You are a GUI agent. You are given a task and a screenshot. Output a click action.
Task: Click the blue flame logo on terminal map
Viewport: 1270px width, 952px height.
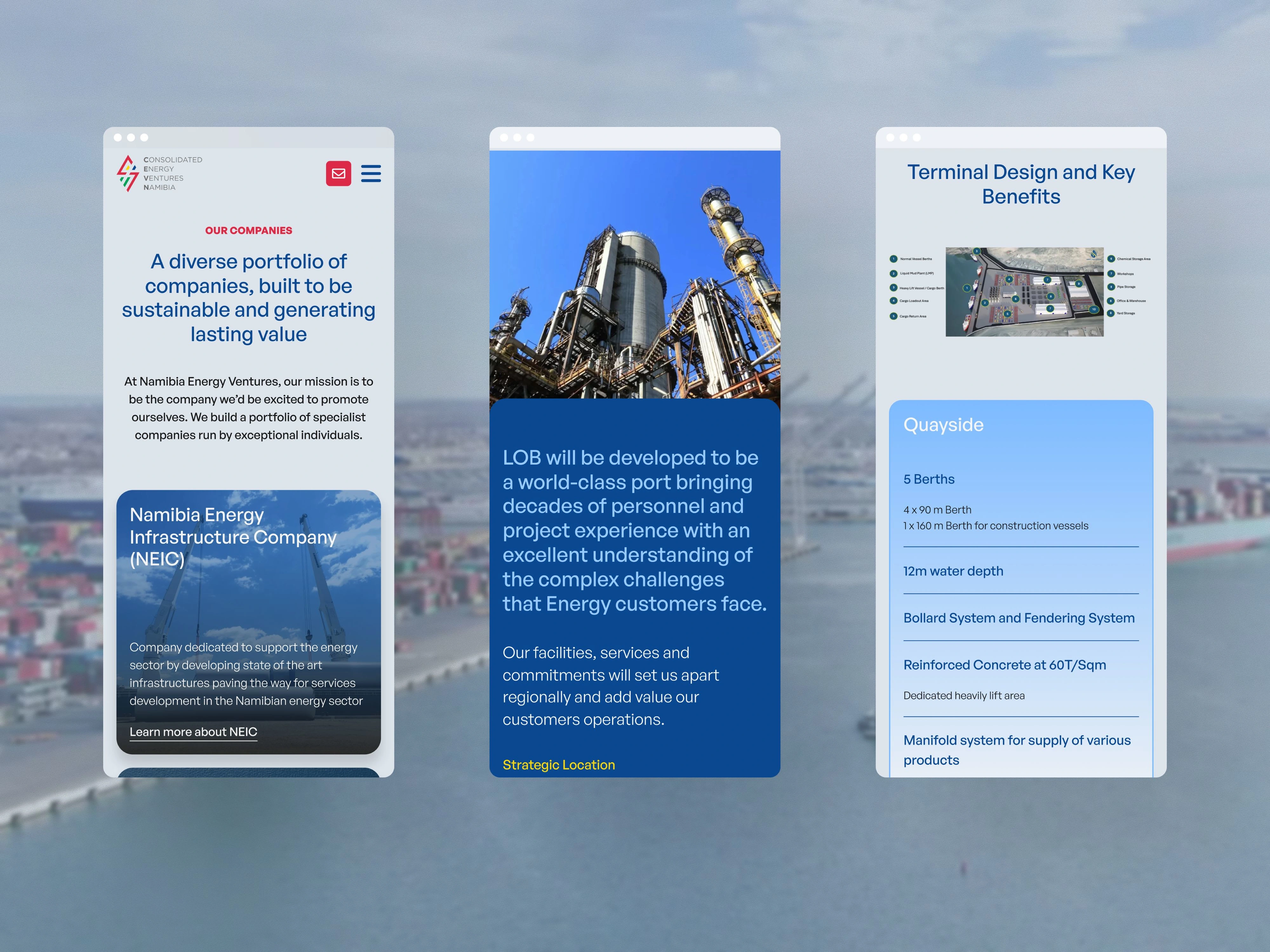pyautogui.click(x=1094, y=254)
